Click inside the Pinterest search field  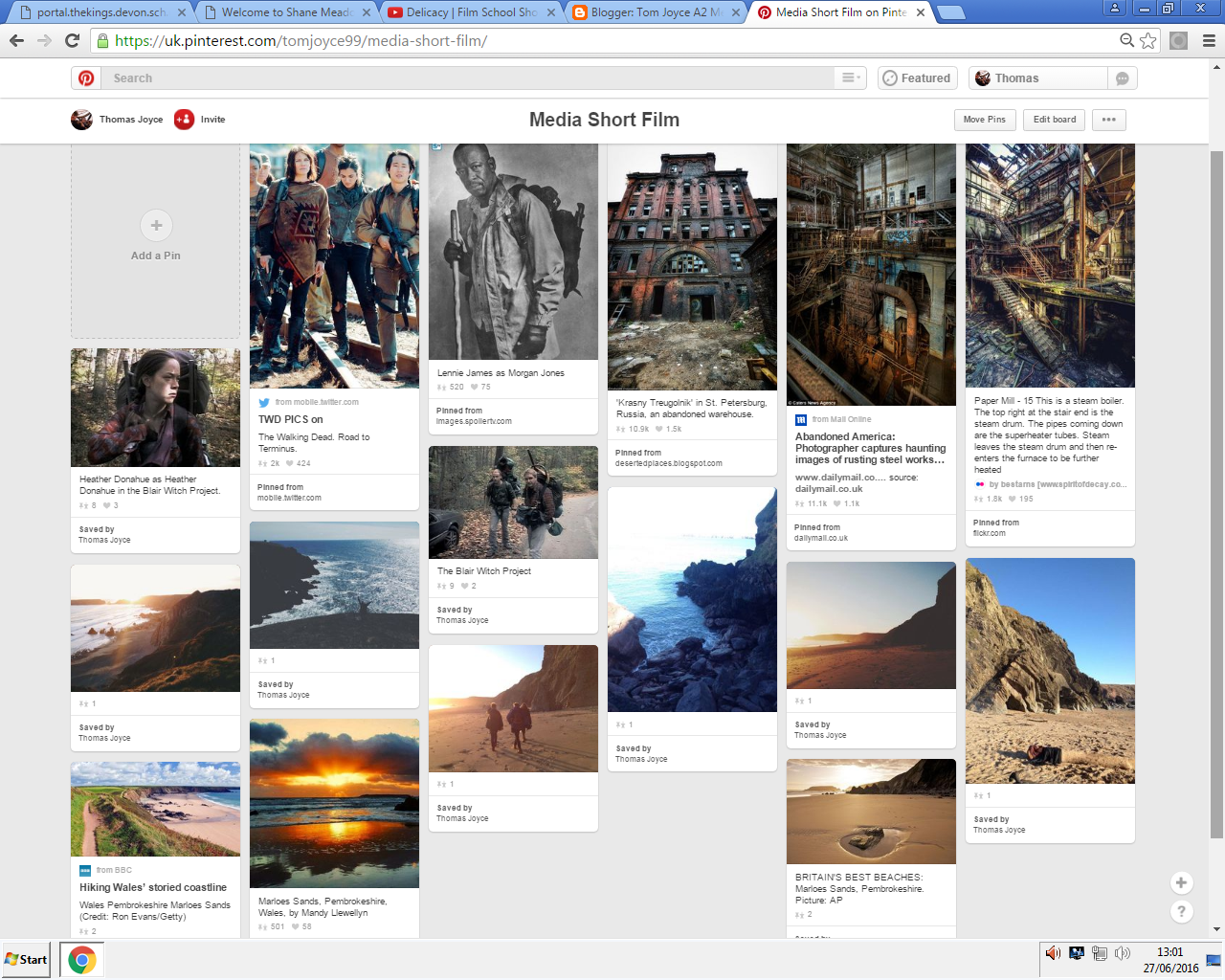click(x=287, y=78)
